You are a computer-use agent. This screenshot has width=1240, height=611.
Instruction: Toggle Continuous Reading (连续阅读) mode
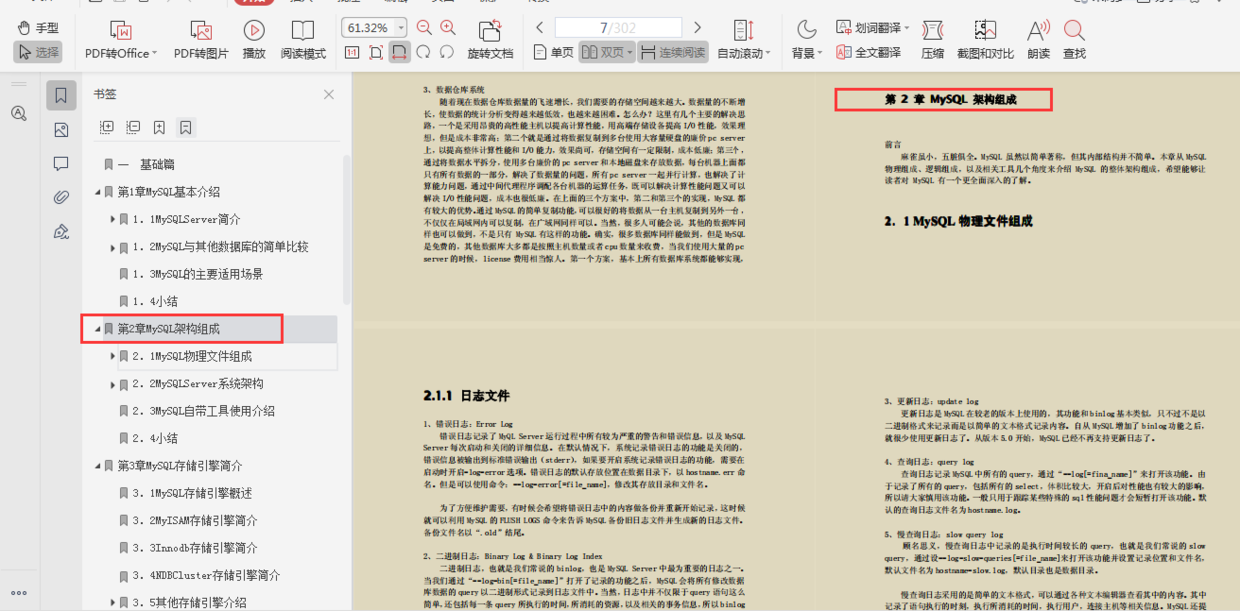point(672,52)
